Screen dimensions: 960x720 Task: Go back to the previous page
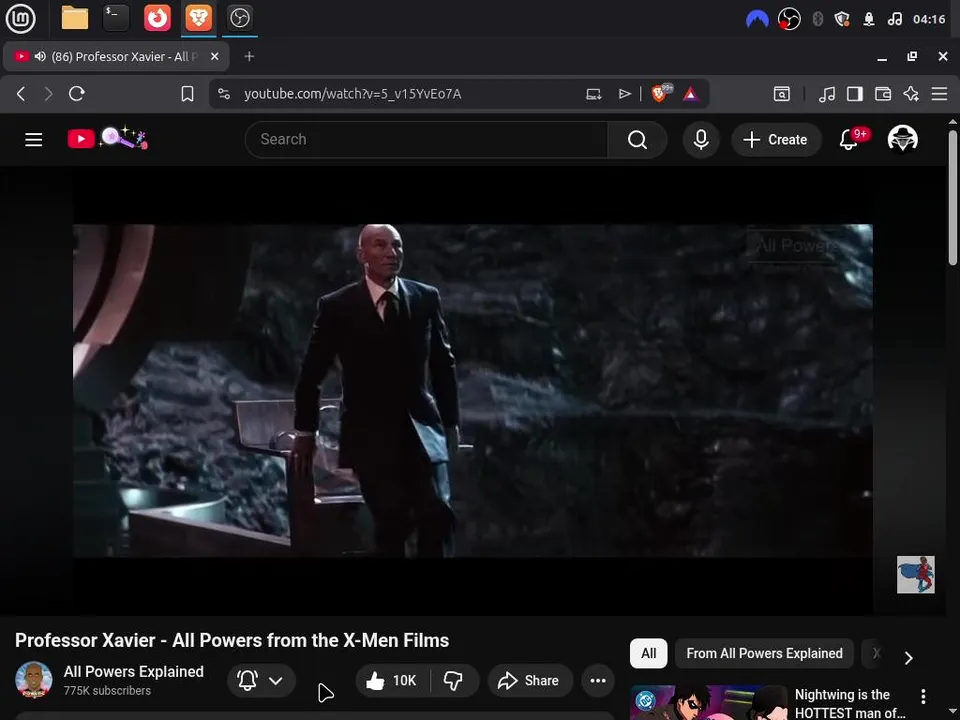click(21, 94)
